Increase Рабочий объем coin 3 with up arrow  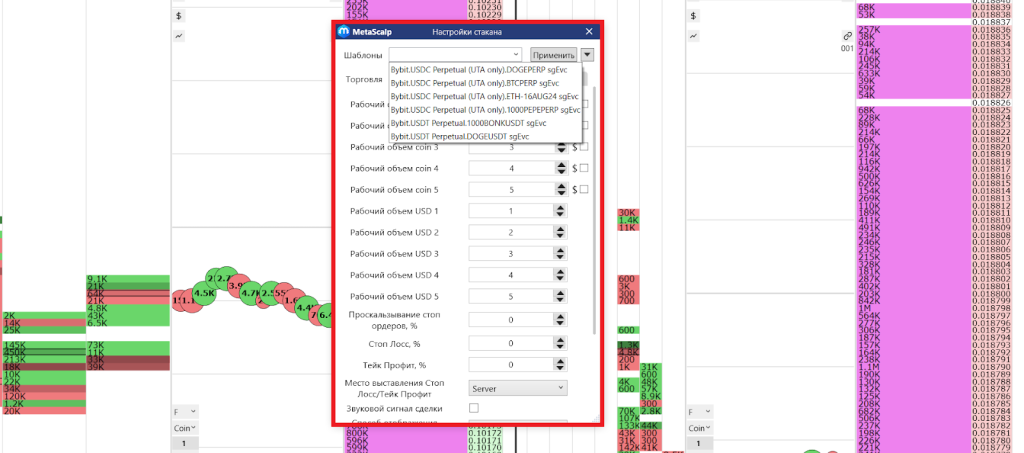click(561, 144)
